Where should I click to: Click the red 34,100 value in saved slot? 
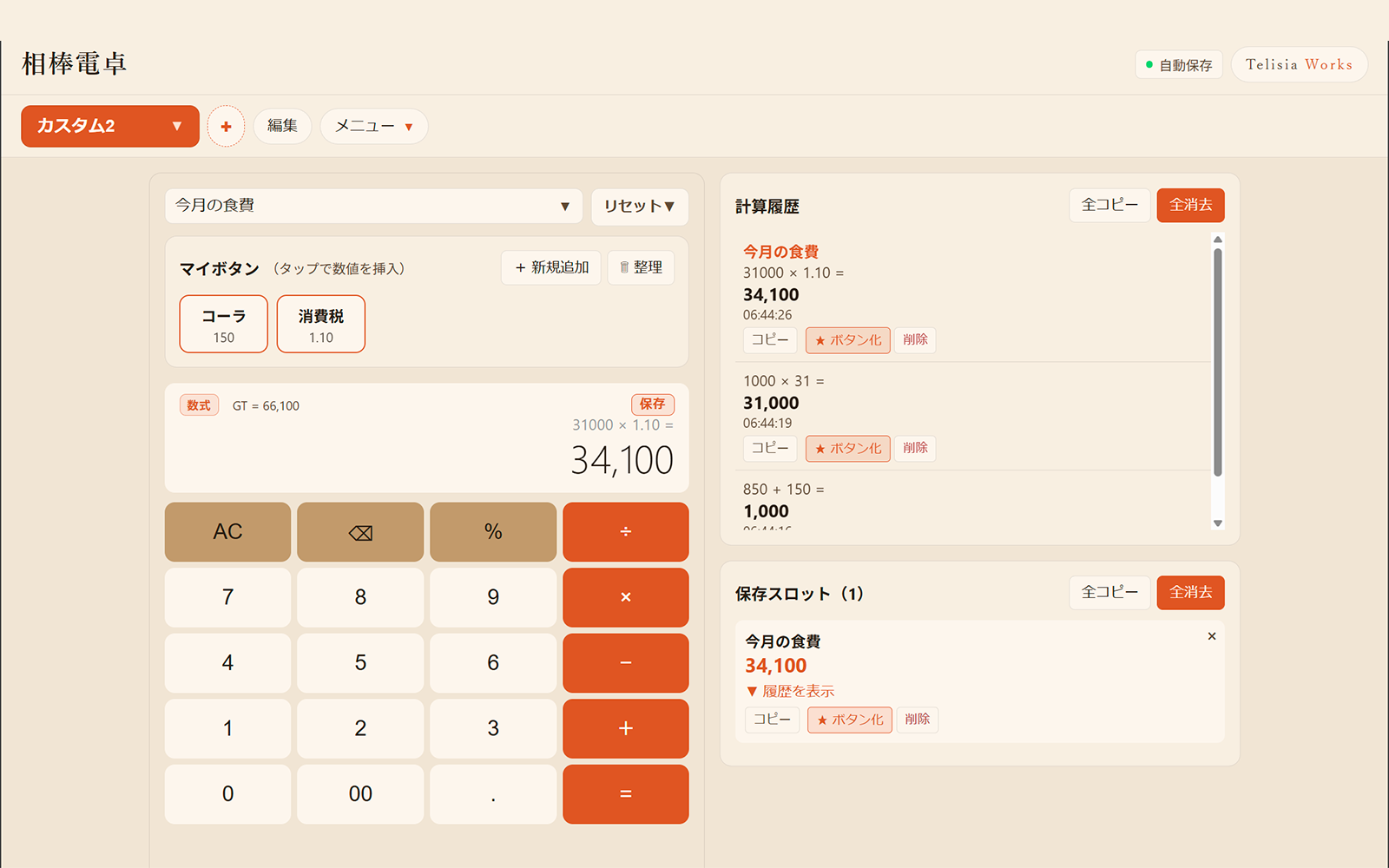pos(775,666)
